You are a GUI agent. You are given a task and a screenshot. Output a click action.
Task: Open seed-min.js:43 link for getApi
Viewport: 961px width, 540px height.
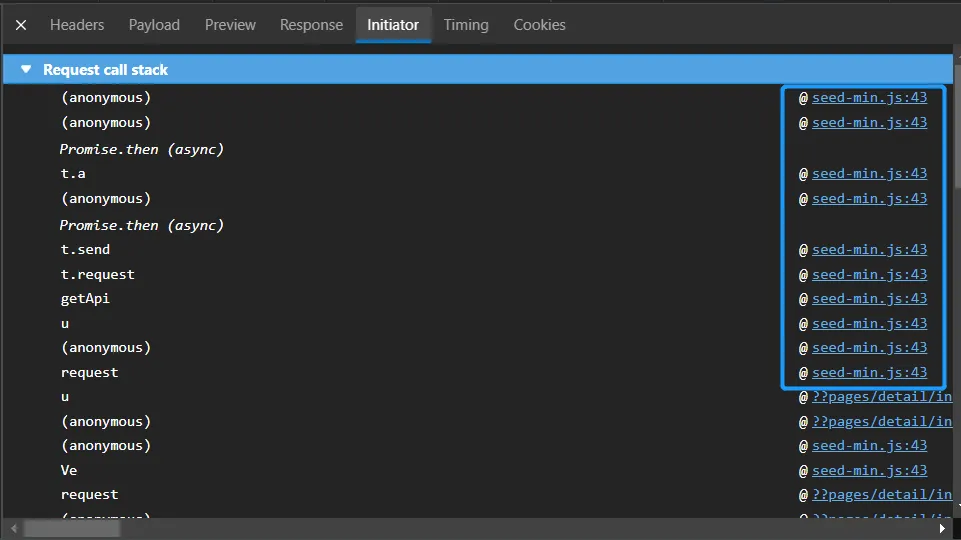[869, 299]
